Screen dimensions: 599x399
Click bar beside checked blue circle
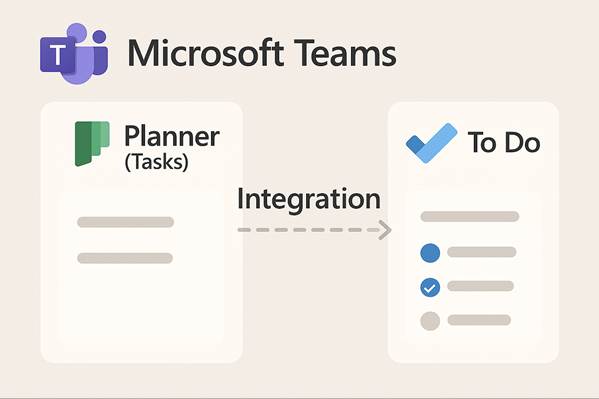click(481, 286)
